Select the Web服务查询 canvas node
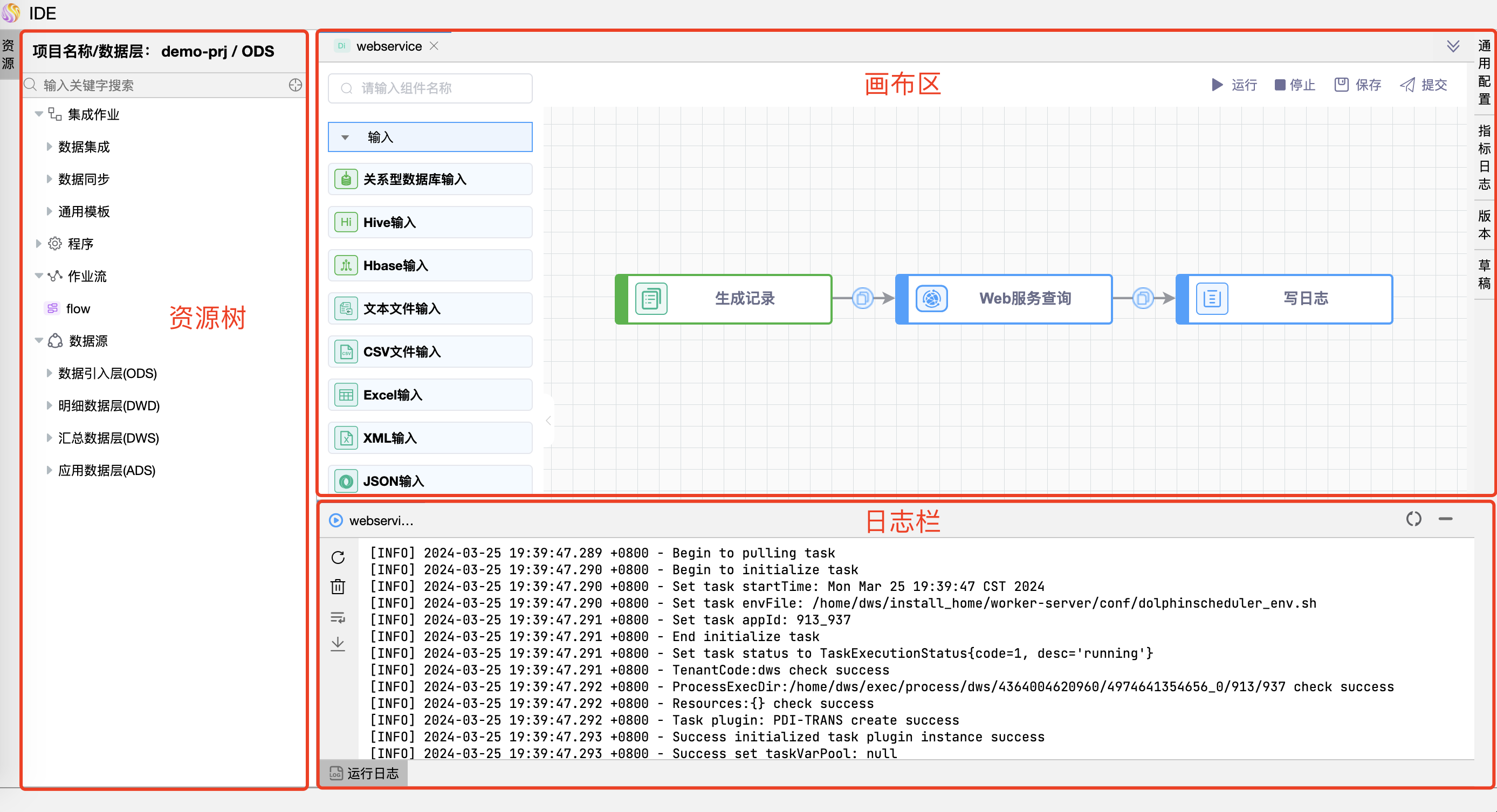The image size is (1497, 812). 1004,299
